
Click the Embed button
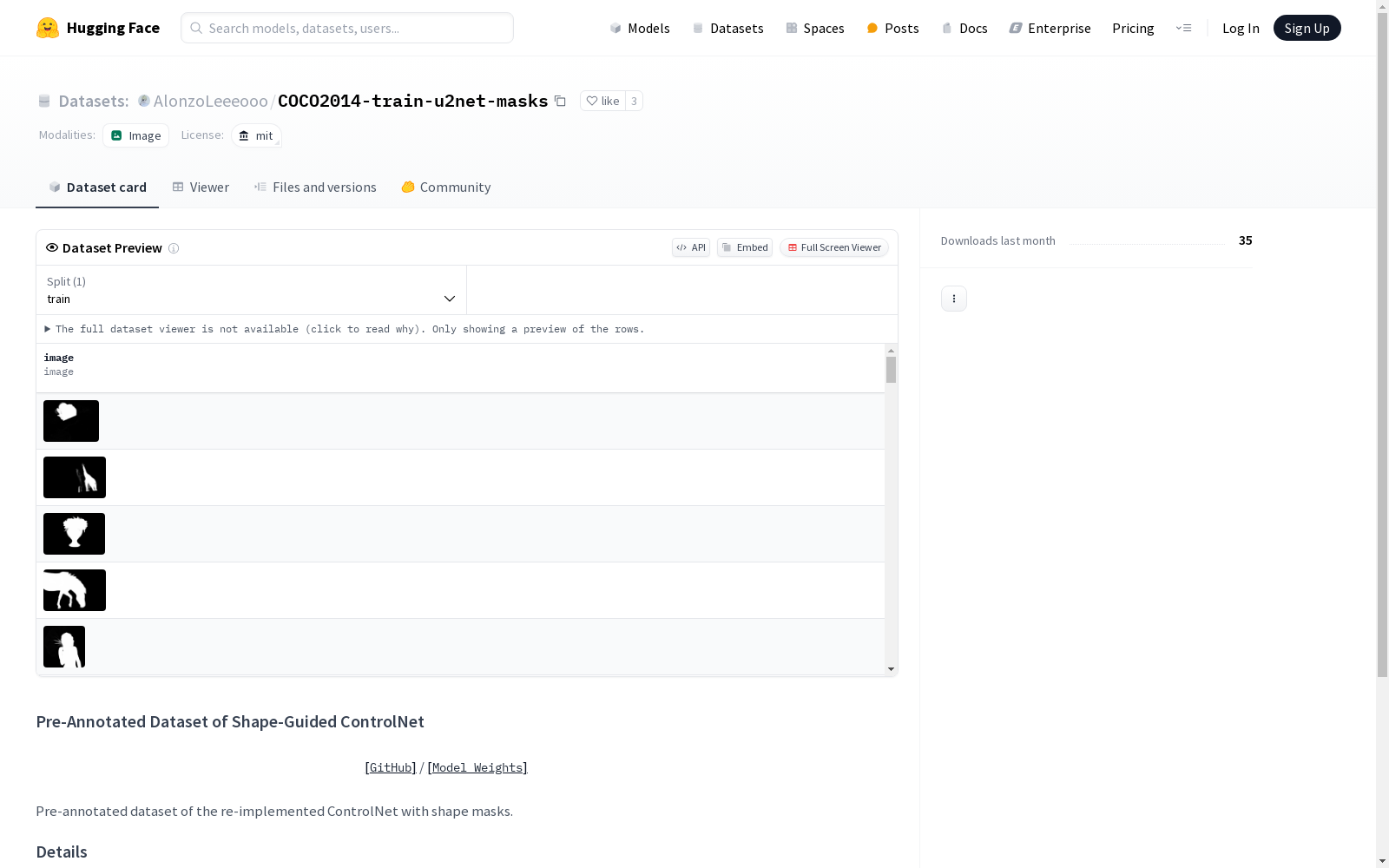pyautogui.click(x=745, y=247)
